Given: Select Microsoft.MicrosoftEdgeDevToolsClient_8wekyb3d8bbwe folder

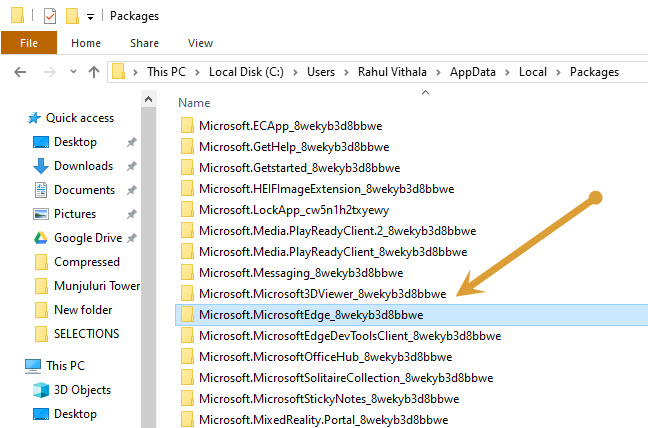Looking at the screenshot, I should coord(341,336).
